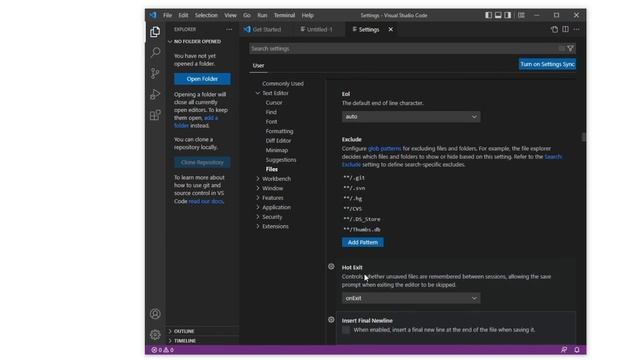Screen dimensions: 640x360
Task: Show errors and warnings in status bar
Action: 162,350
